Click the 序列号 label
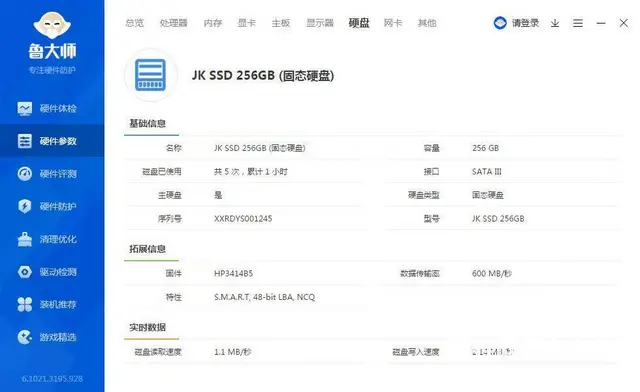This screenshot has width=640, height=392. (170, 219)
